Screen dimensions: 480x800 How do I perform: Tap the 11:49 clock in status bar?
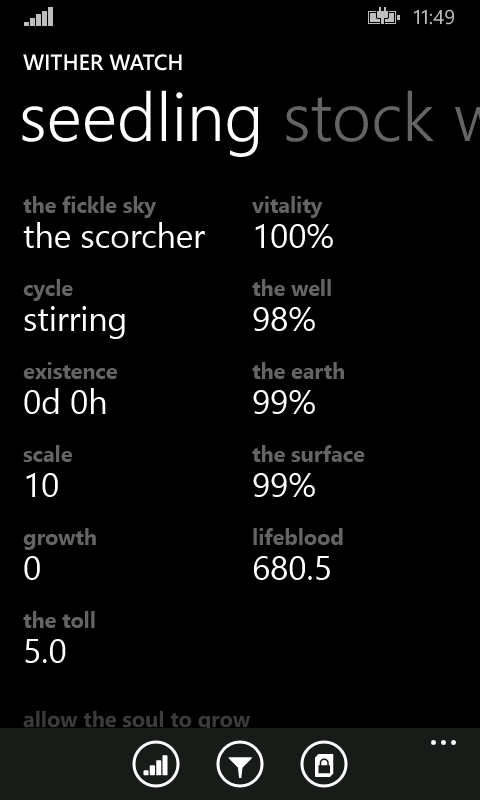pos(434,17)
